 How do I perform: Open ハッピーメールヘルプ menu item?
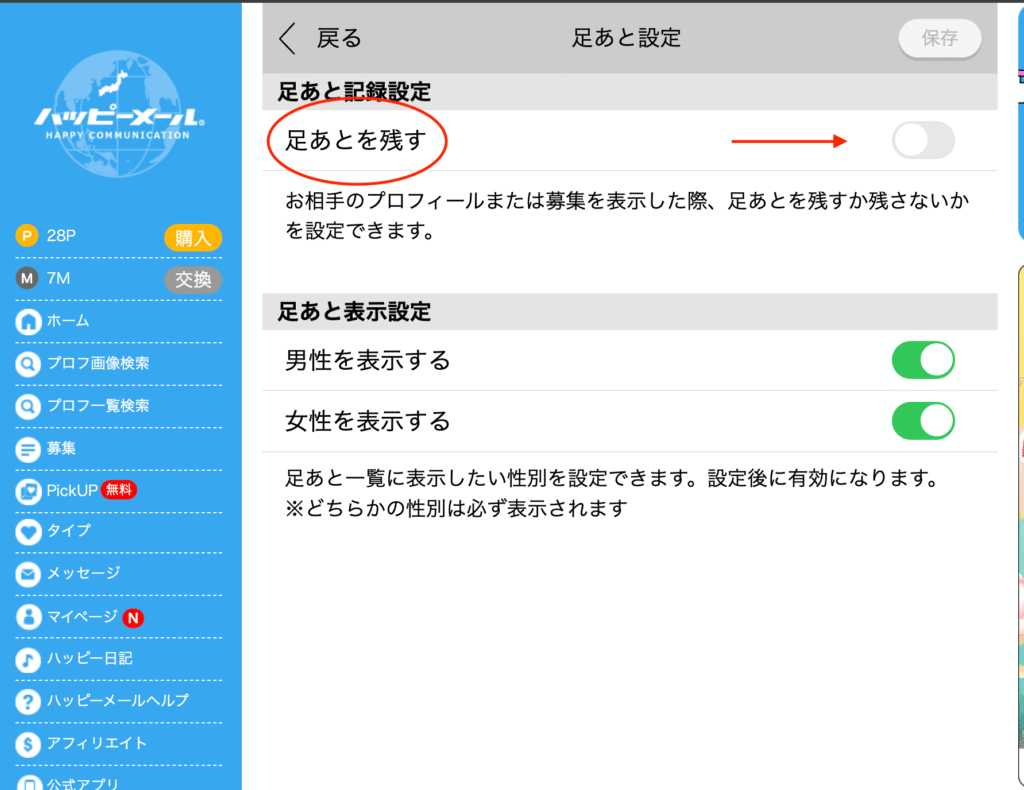(x=118, y=701)
